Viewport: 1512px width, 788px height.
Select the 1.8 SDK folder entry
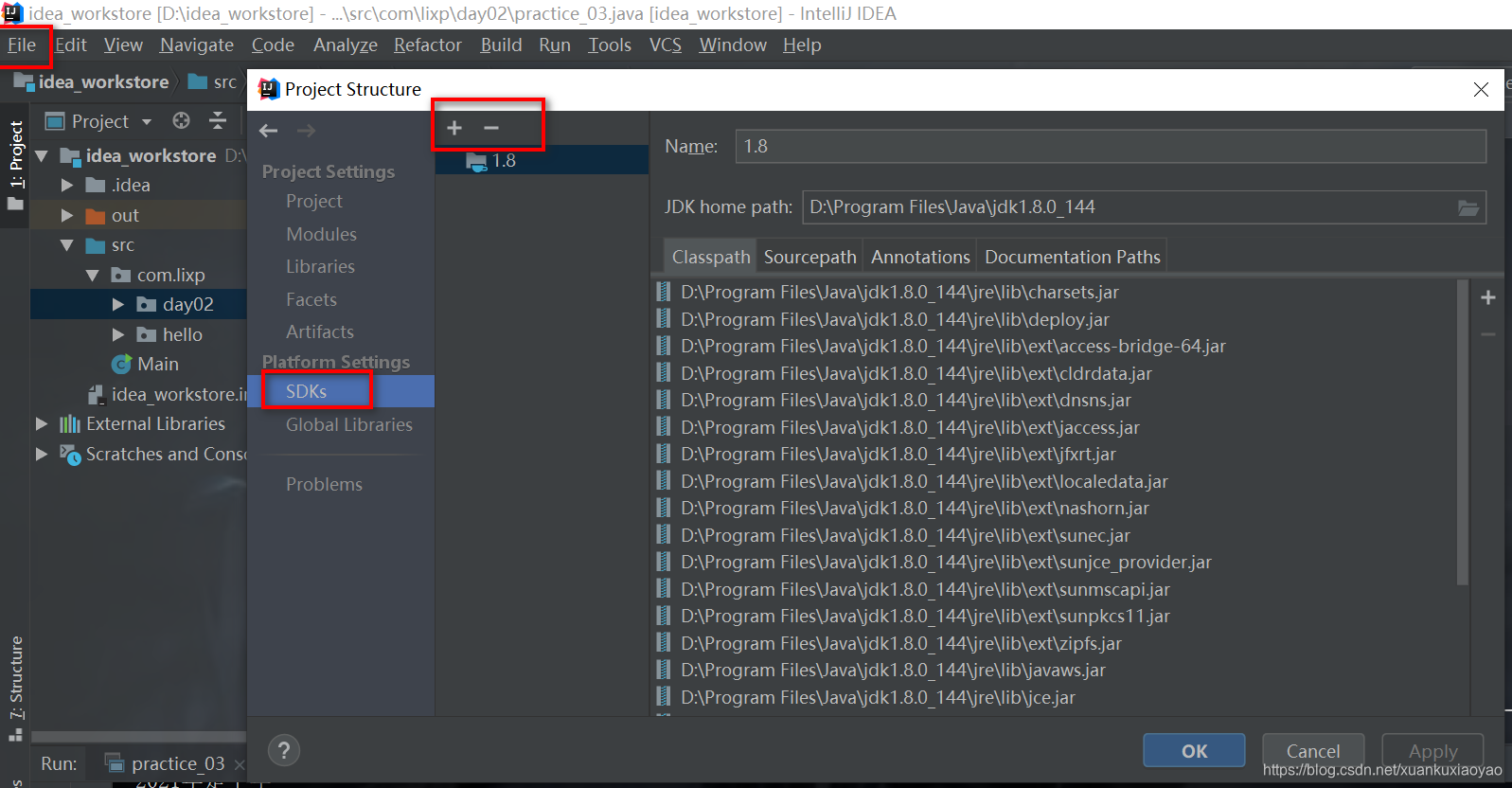click(x=542, y=160)
